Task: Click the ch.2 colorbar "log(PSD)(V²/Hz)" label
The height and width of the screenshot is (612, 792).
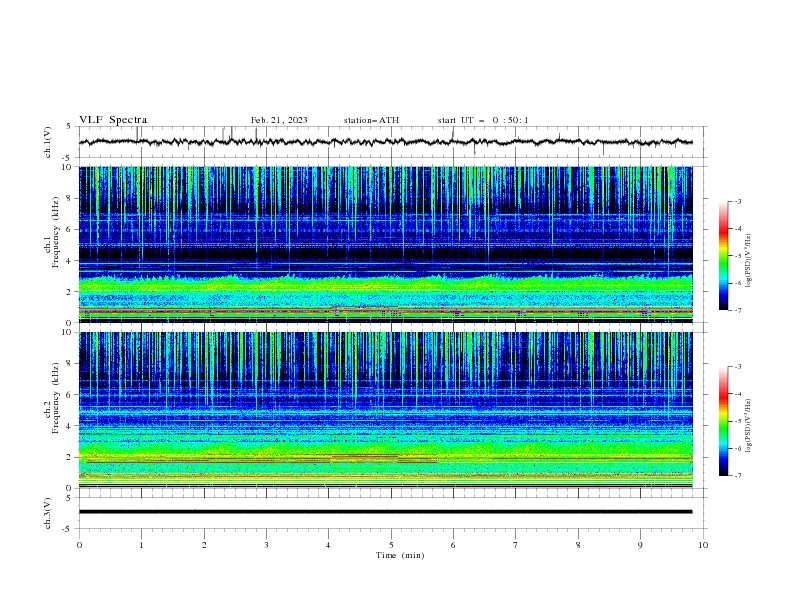Action: pos(750,426)
